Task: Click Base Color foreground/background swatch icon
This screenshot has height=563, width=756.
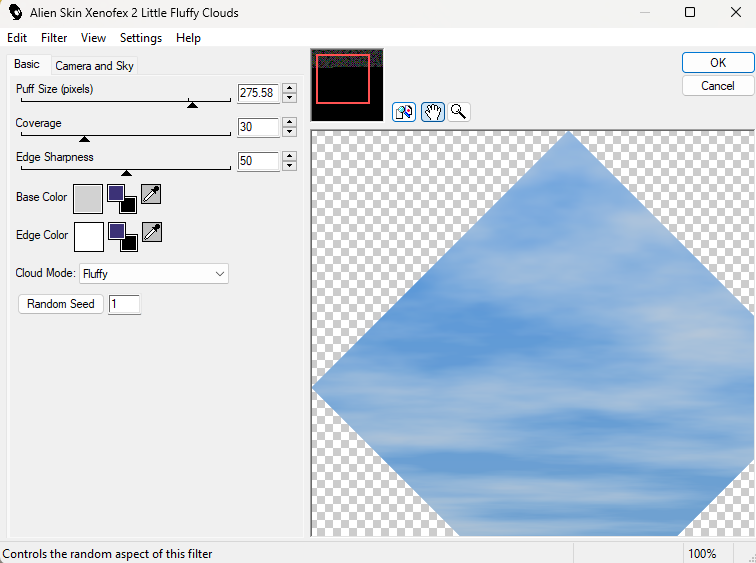Action: [122, 199]
